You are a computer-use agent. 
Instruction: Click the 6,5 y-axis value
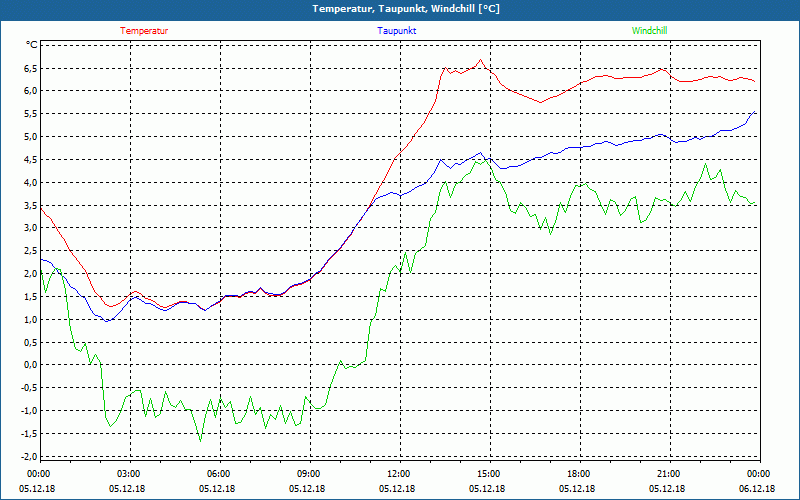(31, 68)
